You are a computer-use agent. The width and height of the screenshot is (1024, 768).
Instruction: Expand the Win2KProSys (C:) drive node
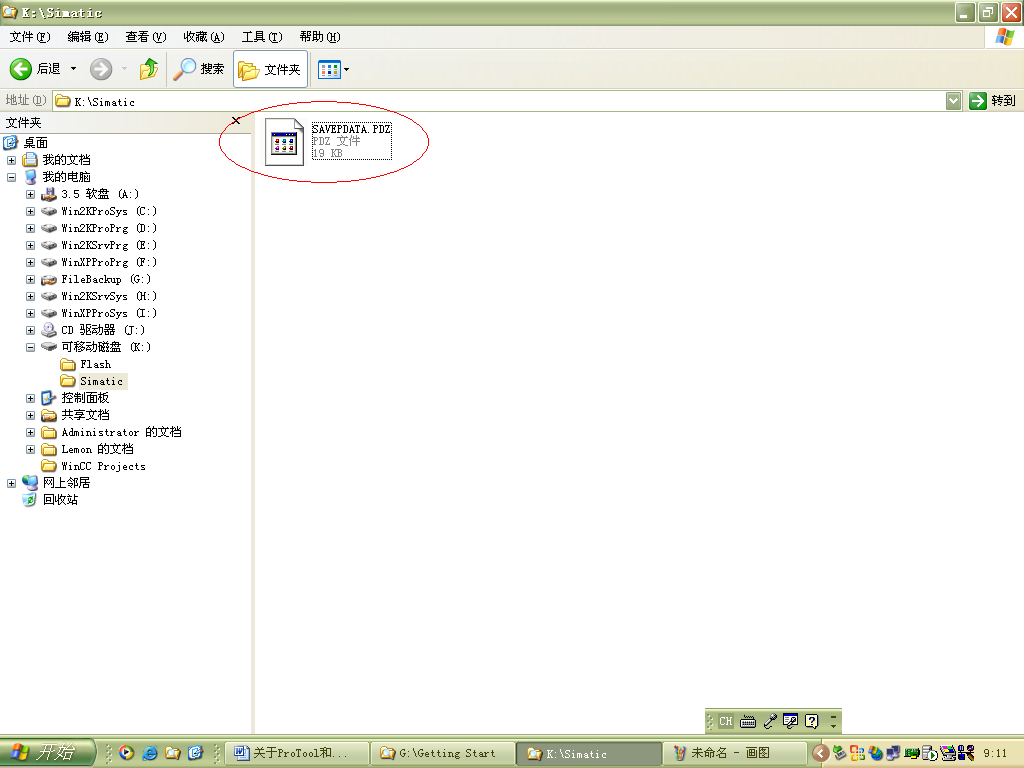click(x=30, y=211)
